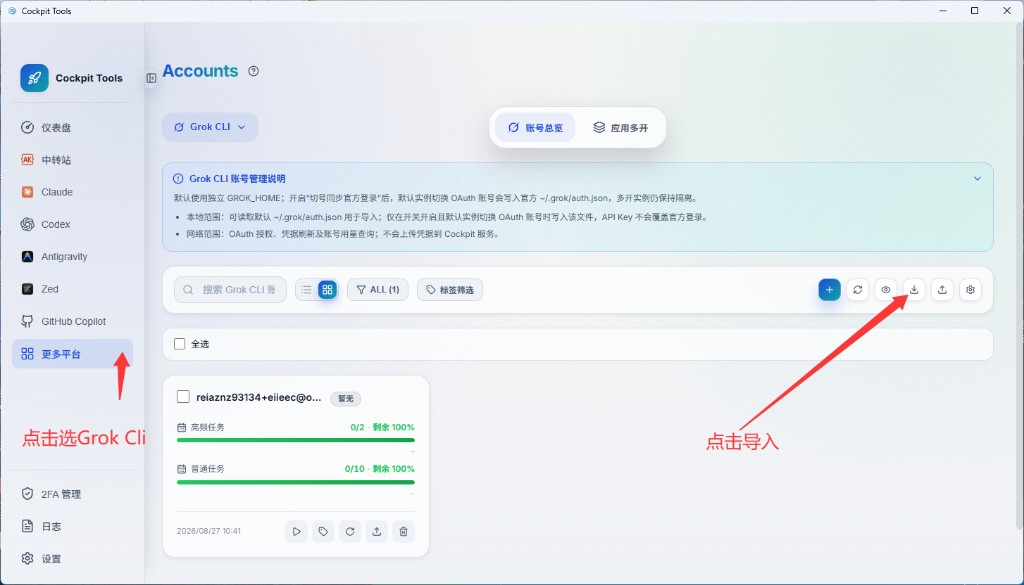Viewport: 1024px width, 585px height.
Task: Switch to the 应用多开 tab
Action: click(620, 127)
